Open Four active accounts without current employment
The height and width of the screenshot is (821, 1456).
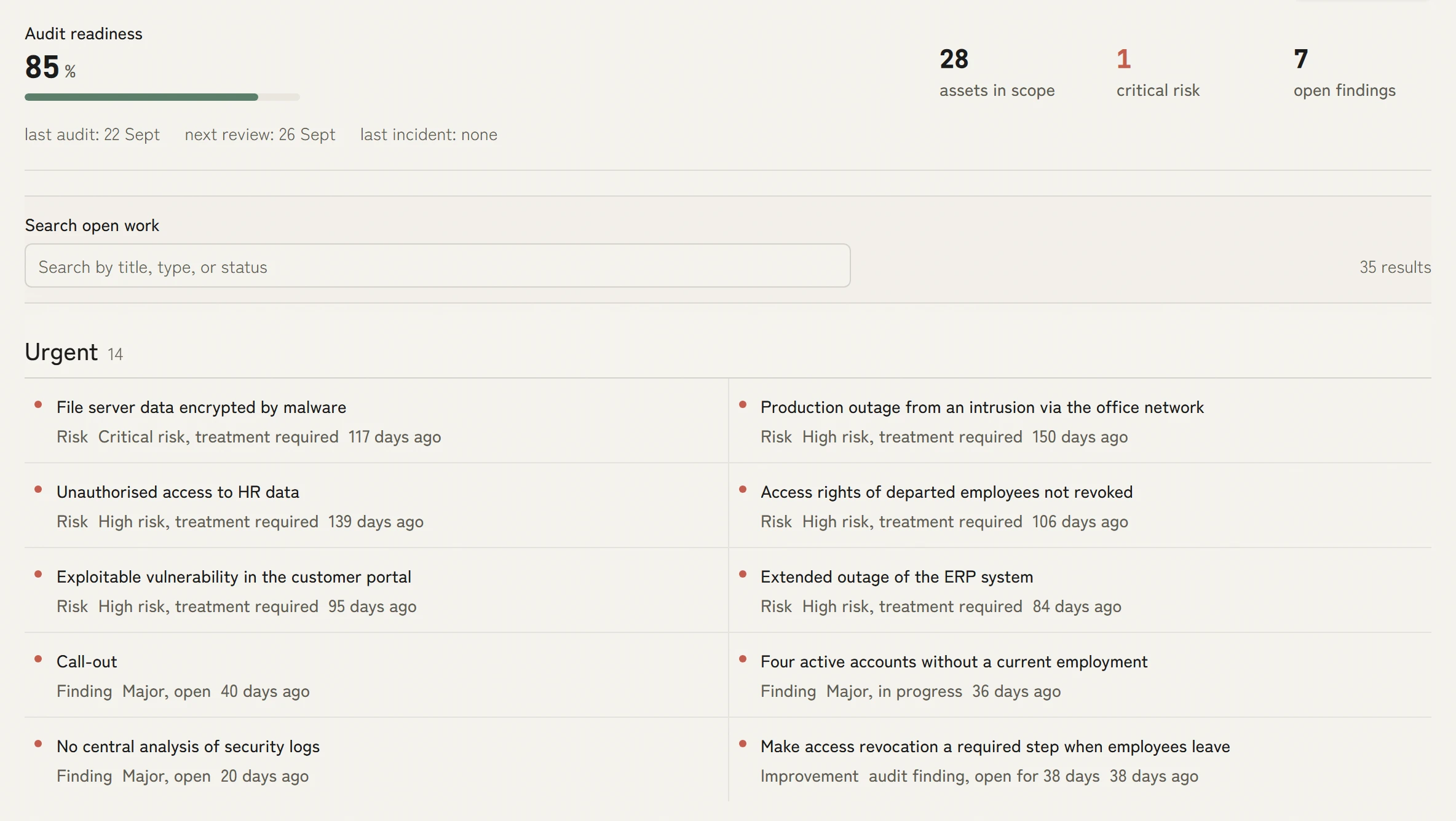click(1080, 675)
